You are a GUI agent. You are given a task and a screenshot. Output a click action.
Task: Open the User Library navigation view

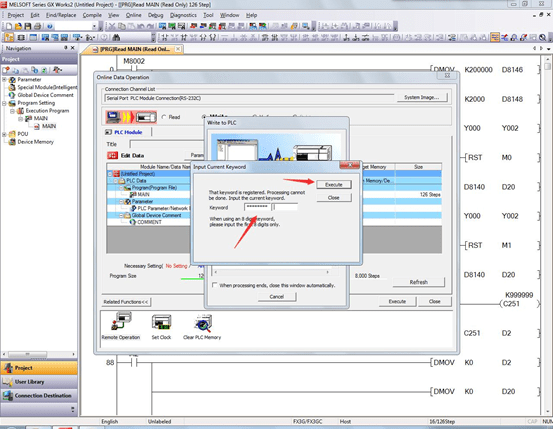click(x=39, y=382)
